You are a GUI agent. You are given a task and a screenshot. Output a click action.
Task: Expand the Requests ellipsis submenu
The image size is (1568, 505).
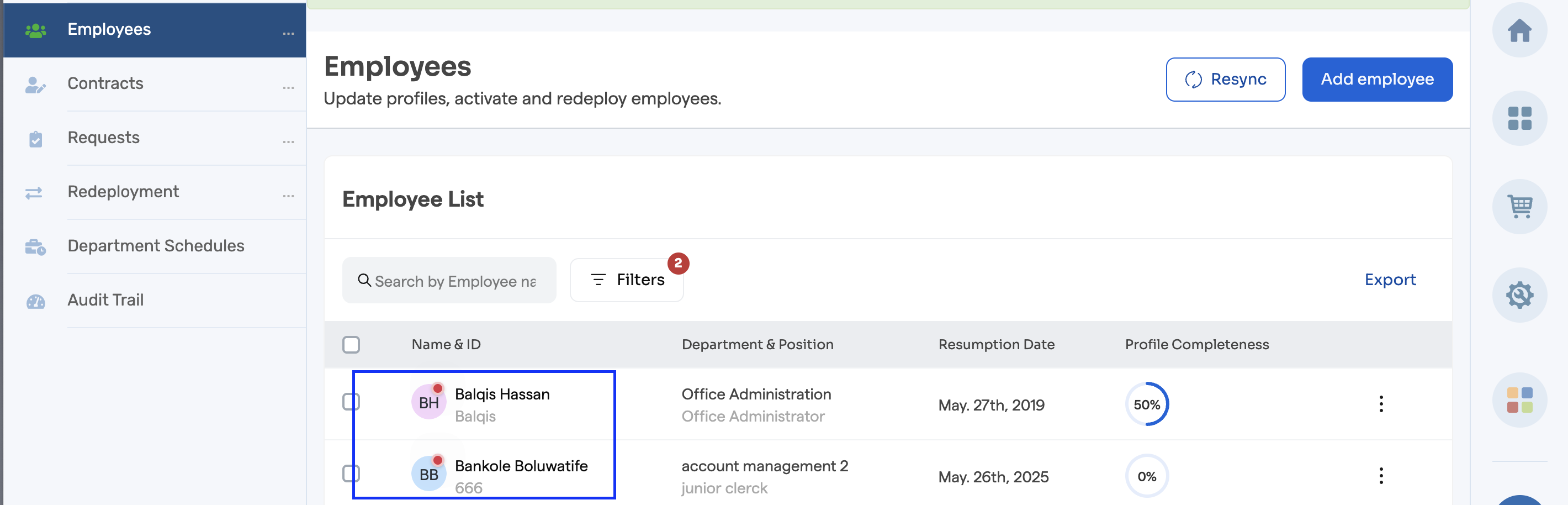pyautogui.click(x=289, y=141)
